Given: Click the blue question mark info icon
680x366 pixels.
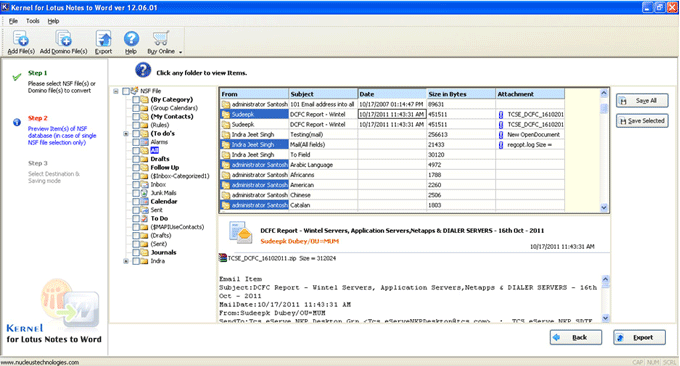Looking at the screenshot, I should tap(143, 70).
